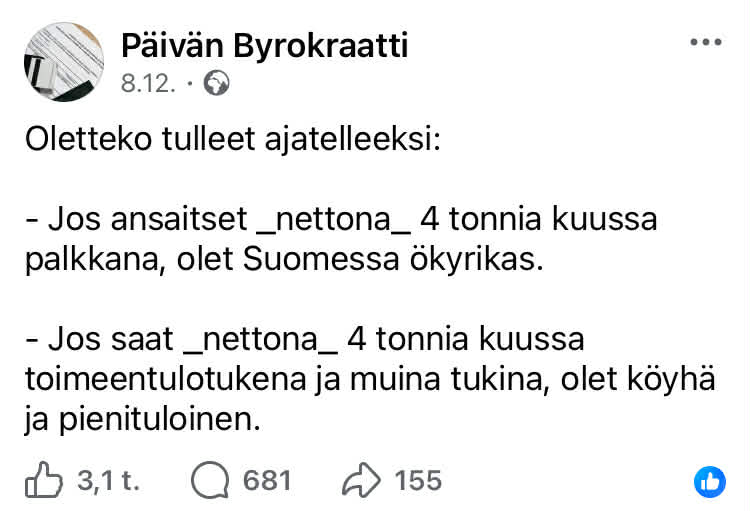Click the comment speech bubble icon
Image resolution: width=750 pixels, height=511 pixels.
(x=210, y=481)
